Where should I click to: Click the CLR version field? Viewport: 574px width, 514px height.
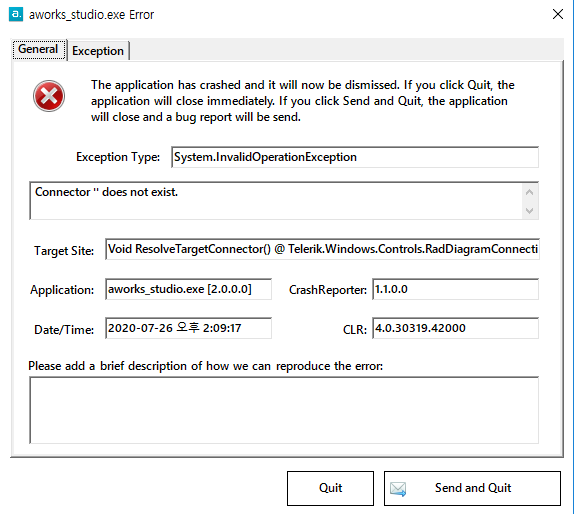coord(455,328)
